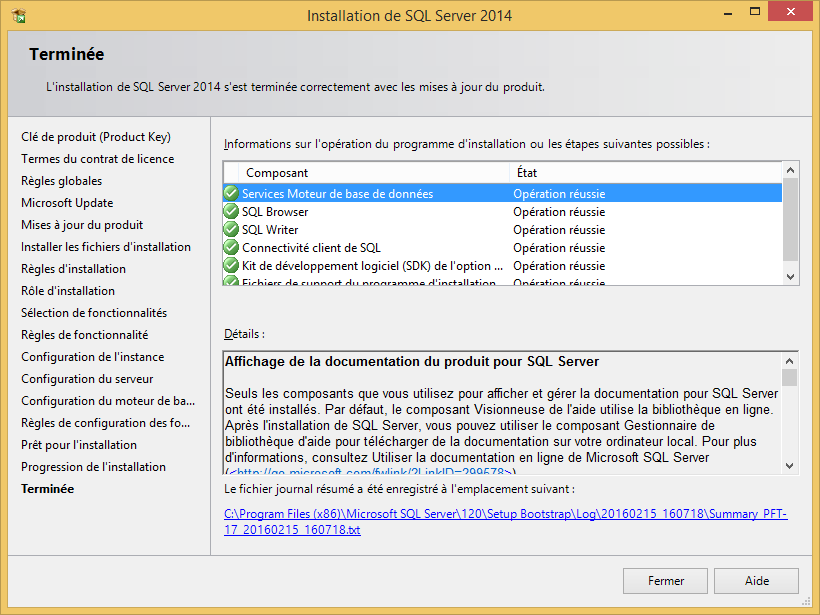Click the Détails box scrollbar thumb
Viewport: 820px width, 615px height.
pos(790,377)
